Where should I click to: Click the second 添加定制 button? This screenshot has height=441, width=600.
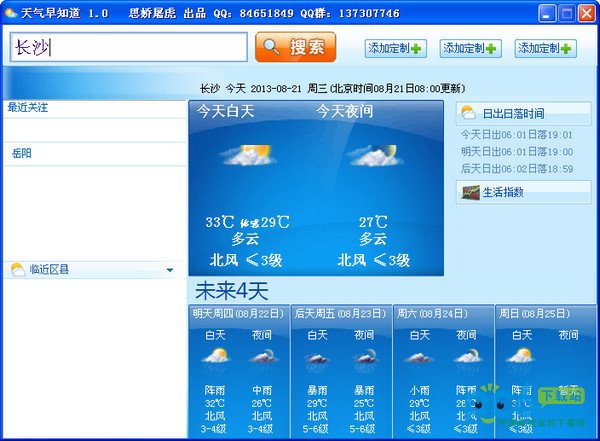pyautogui.click(x=470, y=49)
